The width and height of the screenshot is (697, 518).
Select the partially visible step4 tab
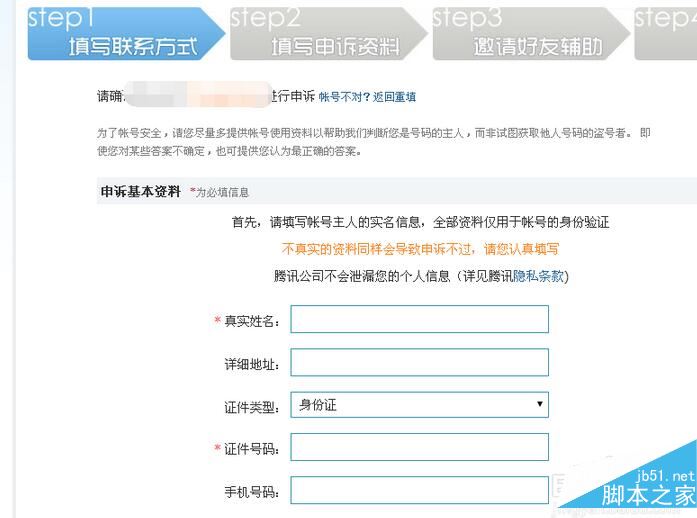pos(668,33)
